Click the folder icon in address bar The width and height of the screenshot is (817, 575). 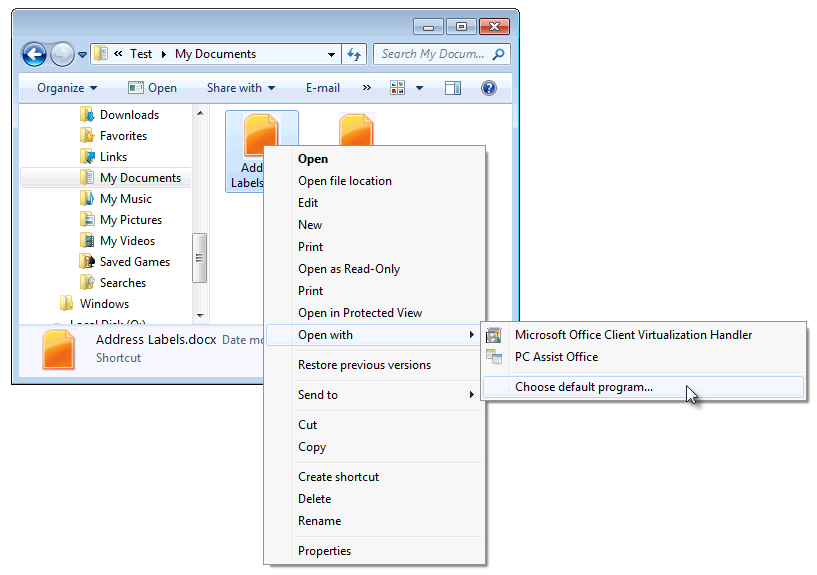101,54
